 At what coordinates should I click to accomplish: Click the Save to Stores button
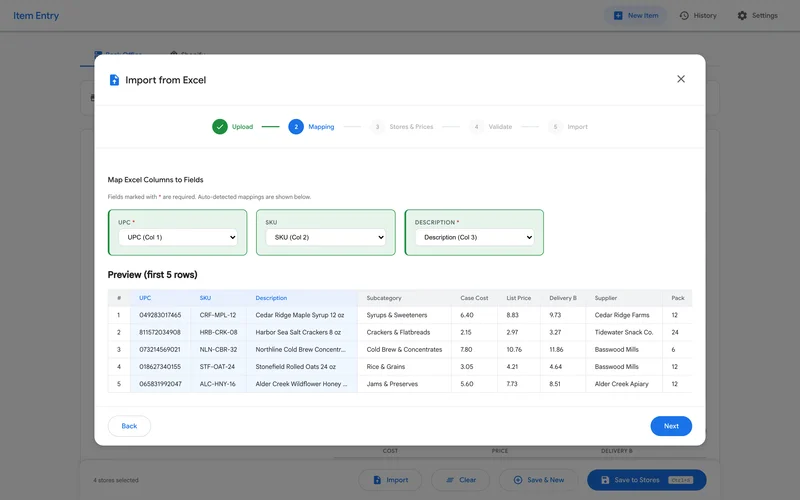[x=646, y=480]
